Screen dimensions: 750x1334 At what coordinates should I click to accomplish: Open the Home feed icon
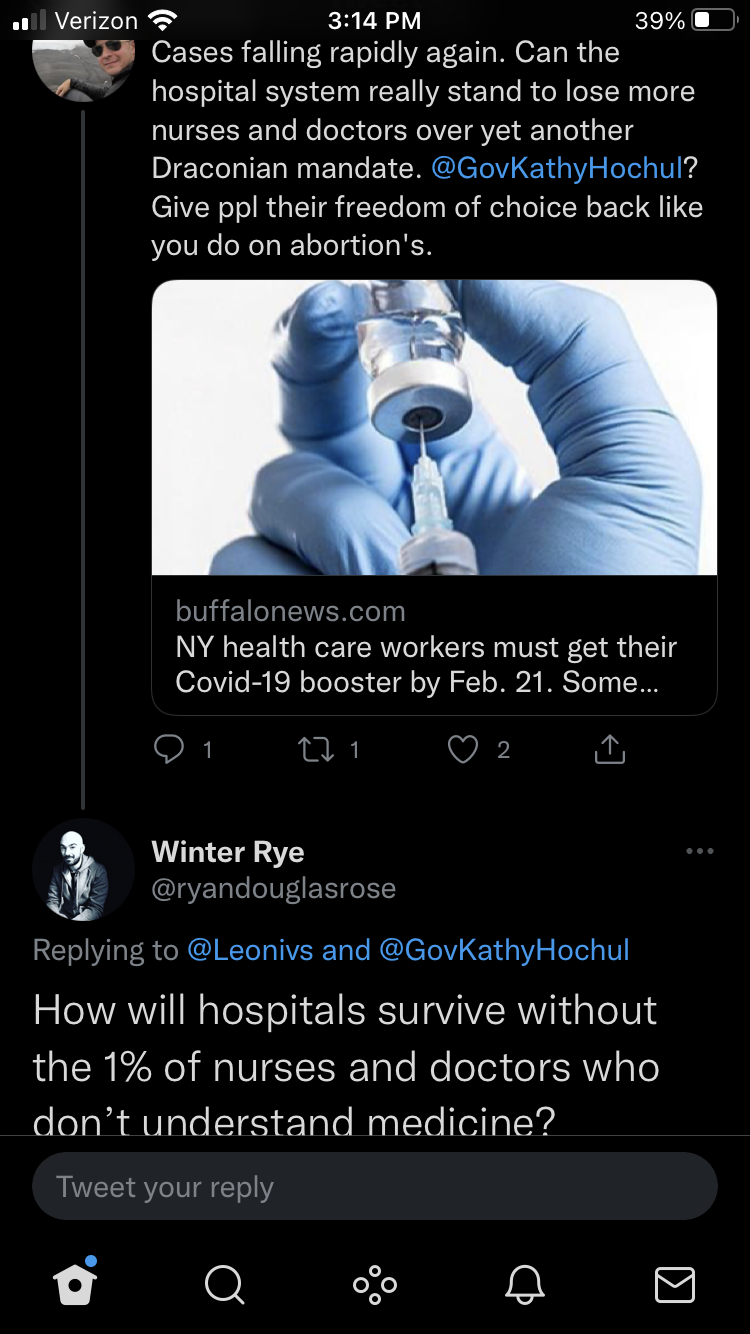point(74,1283)
